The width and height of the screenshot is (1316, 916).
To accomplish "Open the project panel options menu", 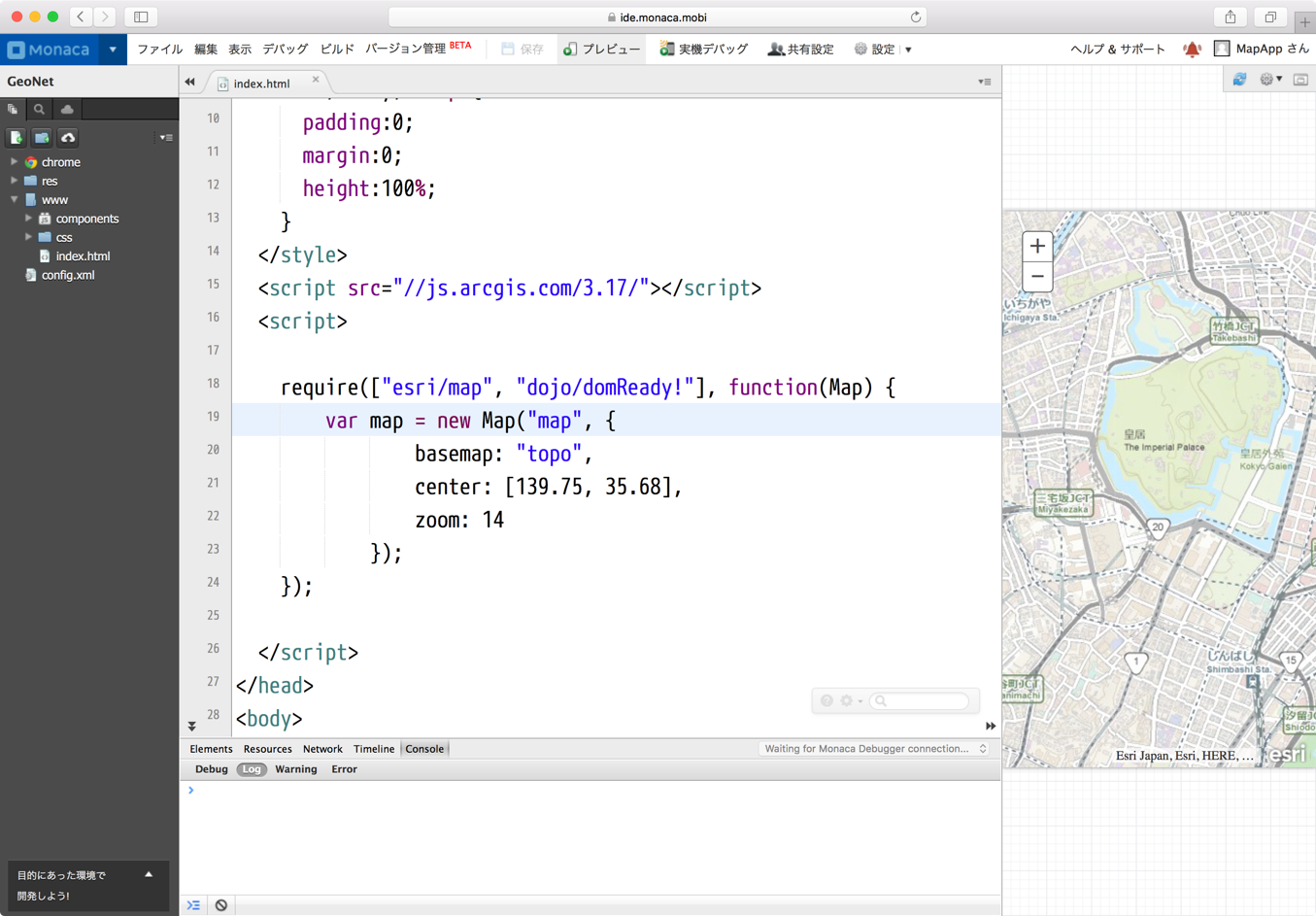I will pos(166,138).
